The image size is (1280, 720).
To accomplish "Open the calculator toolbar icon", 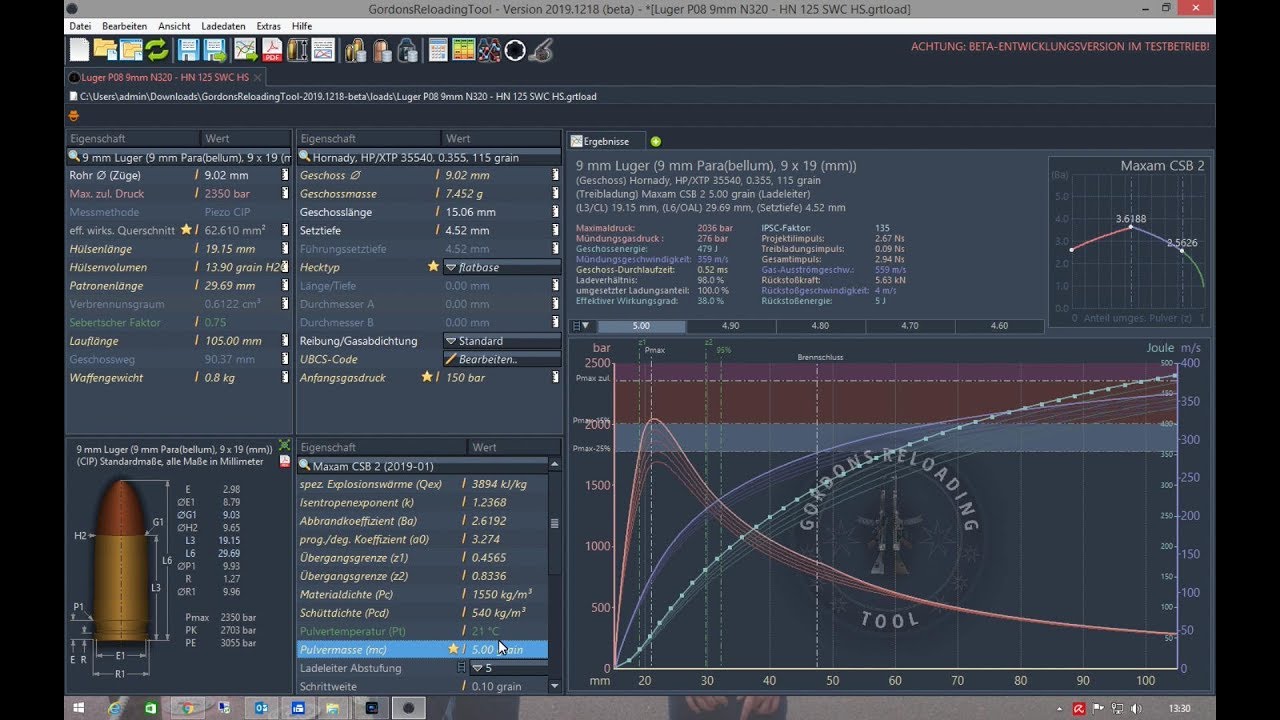I will [x=437, y=49].
